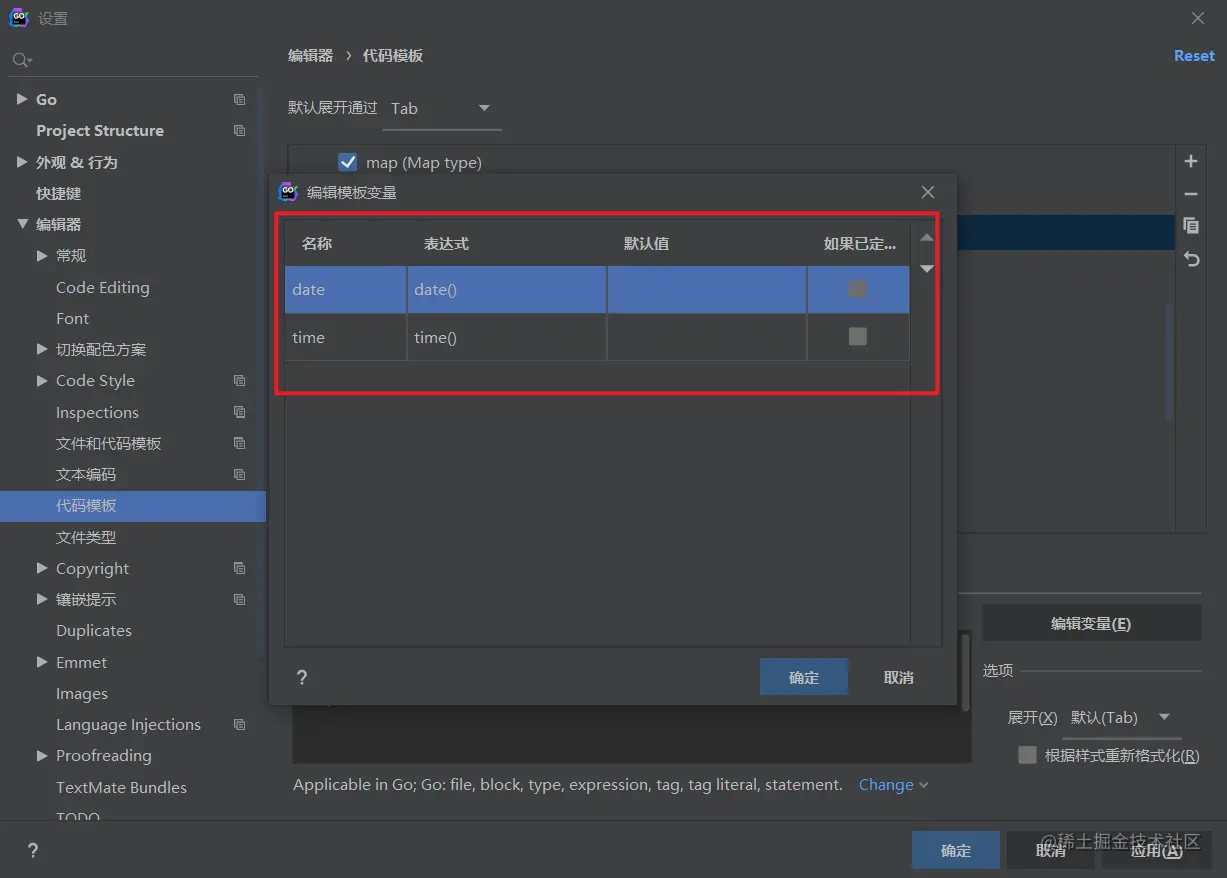Collapse the 编辑器 settings node
The width and height of the screenshot is (1227, 878).
22,224
